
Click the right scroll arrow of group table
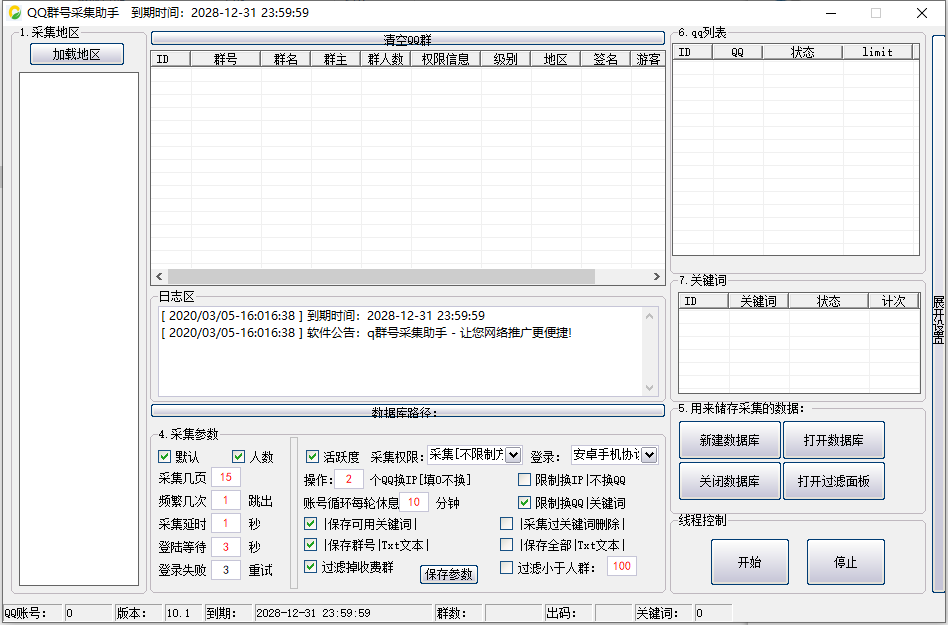coord(657,276)
